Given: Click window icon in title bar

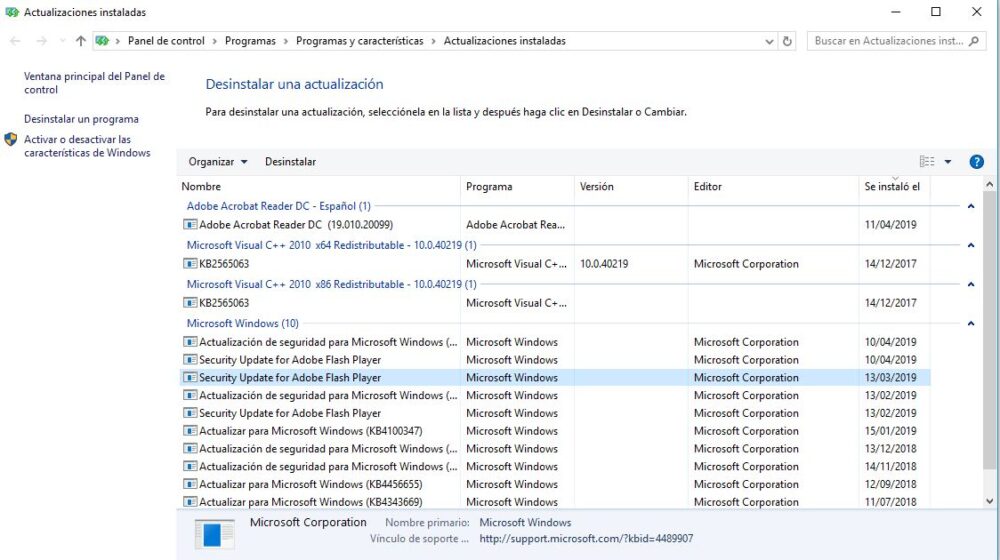Looking at the screenshot, I should click(x=11, y=12).
